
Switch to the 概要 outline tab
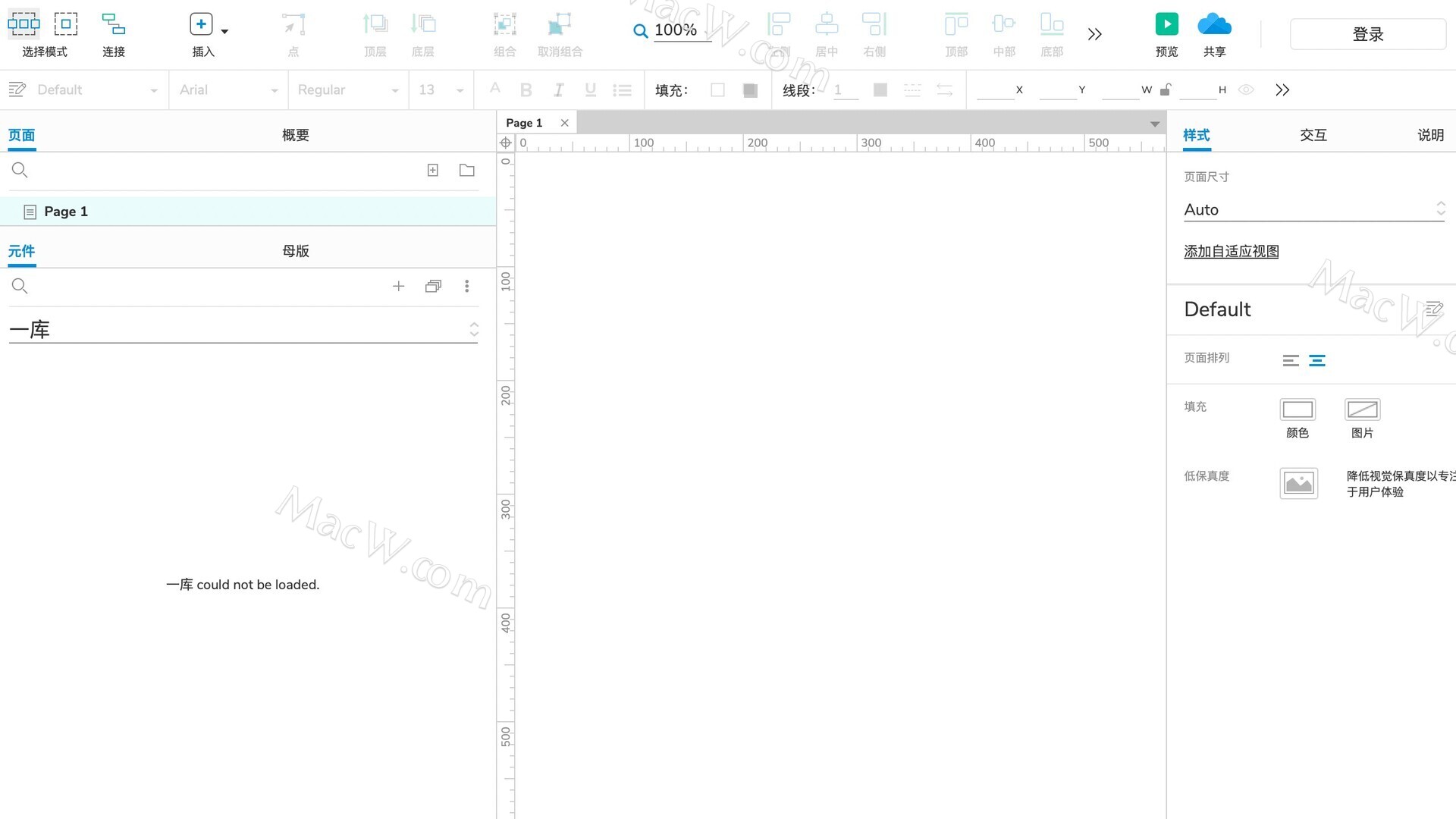(296, 135)
